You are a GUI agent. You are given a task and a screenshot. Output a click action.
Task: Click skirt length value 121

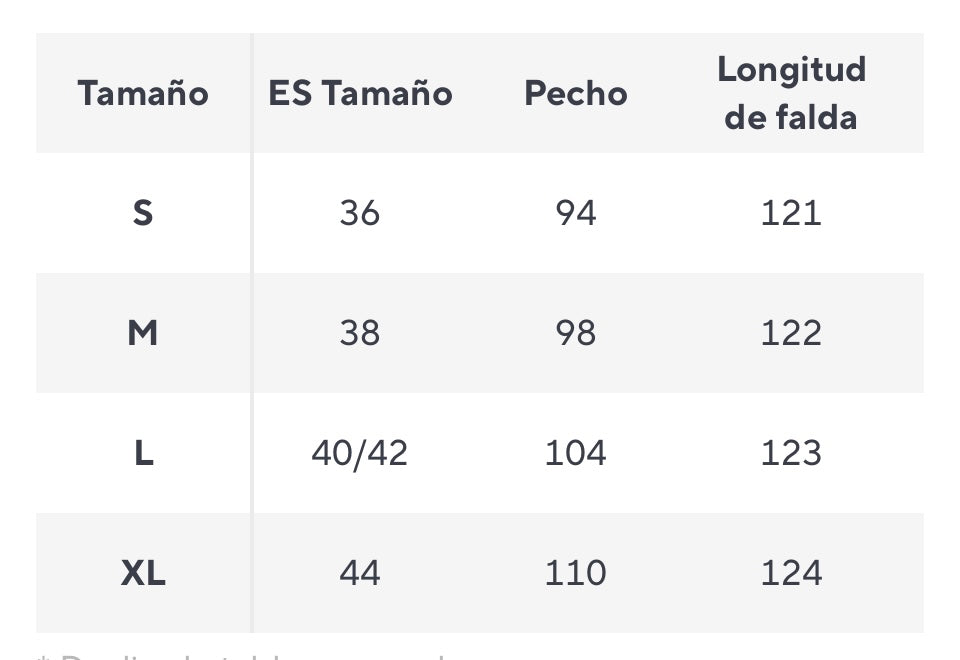click(791, 213)
